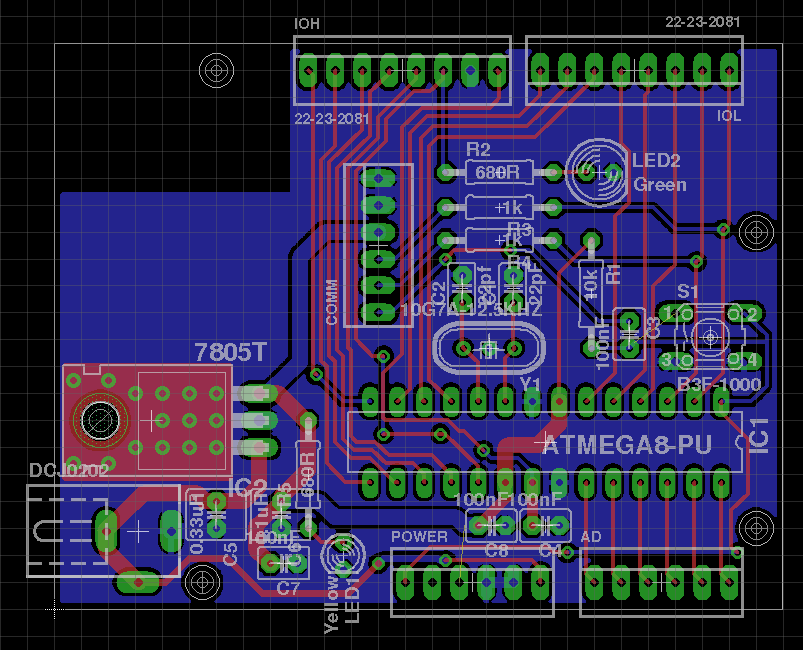Click the 100nF capacitor C3
803x650 pixels.
click(x=627, y=330)
